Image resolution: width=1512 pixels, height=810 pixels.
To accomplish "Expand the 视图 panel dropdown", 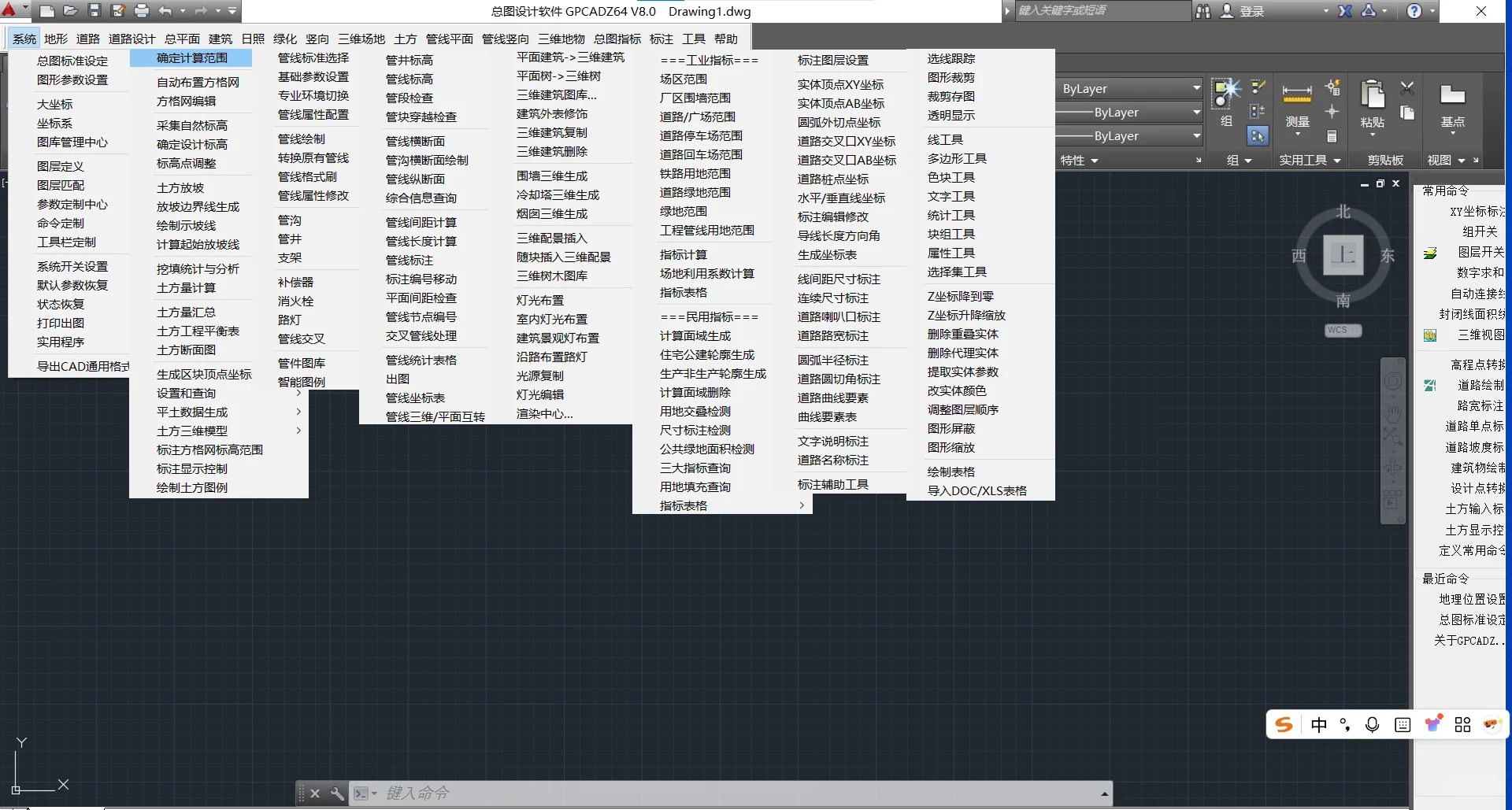I will (1462, 161).
